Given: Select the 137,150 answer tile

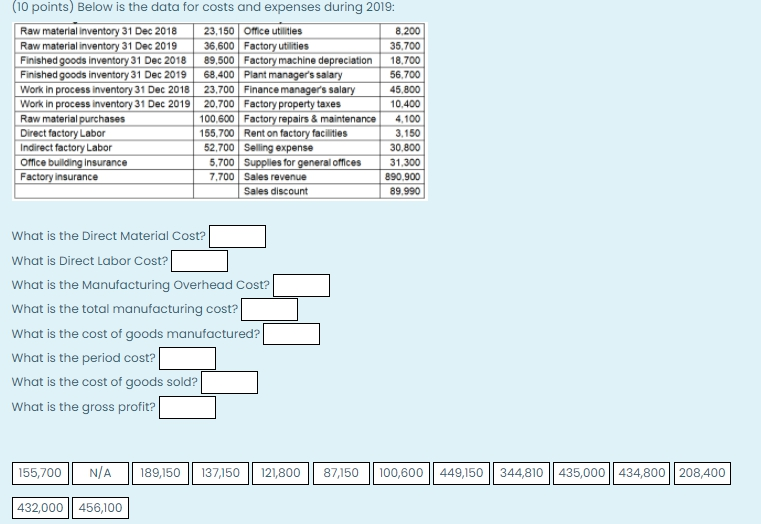Looking at the screenshot, I should pos(221,473).
